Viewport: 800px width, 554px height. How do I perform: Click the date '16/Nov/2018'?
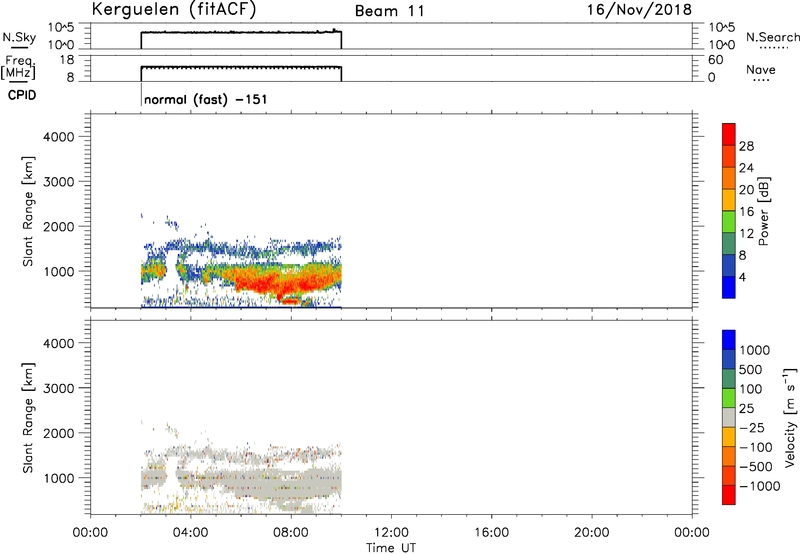pos(639,10)
